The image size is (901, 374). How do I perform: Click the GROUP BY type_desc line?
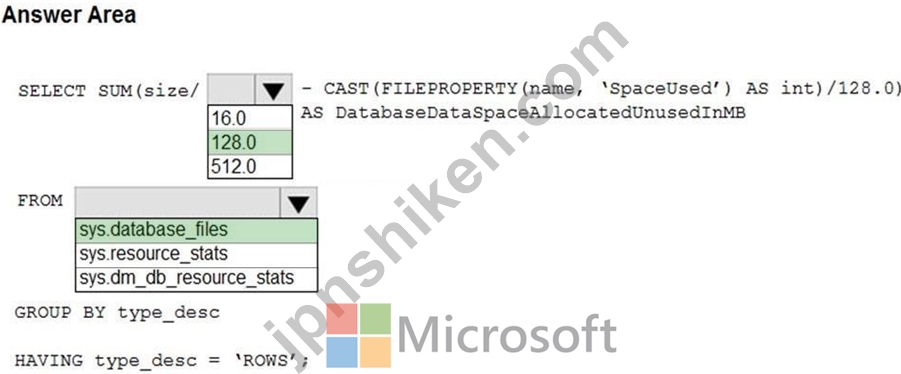(117, 313)
